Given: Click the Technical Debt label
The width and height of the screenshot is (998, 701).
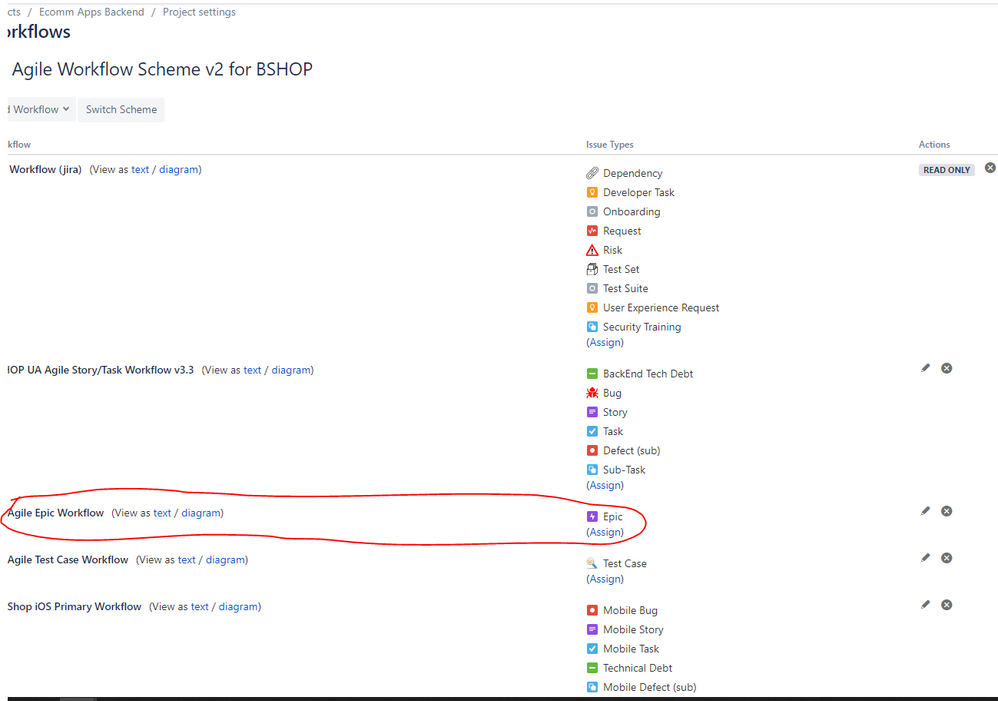Looking at the screenshot, I should click(x=638, y=668).
